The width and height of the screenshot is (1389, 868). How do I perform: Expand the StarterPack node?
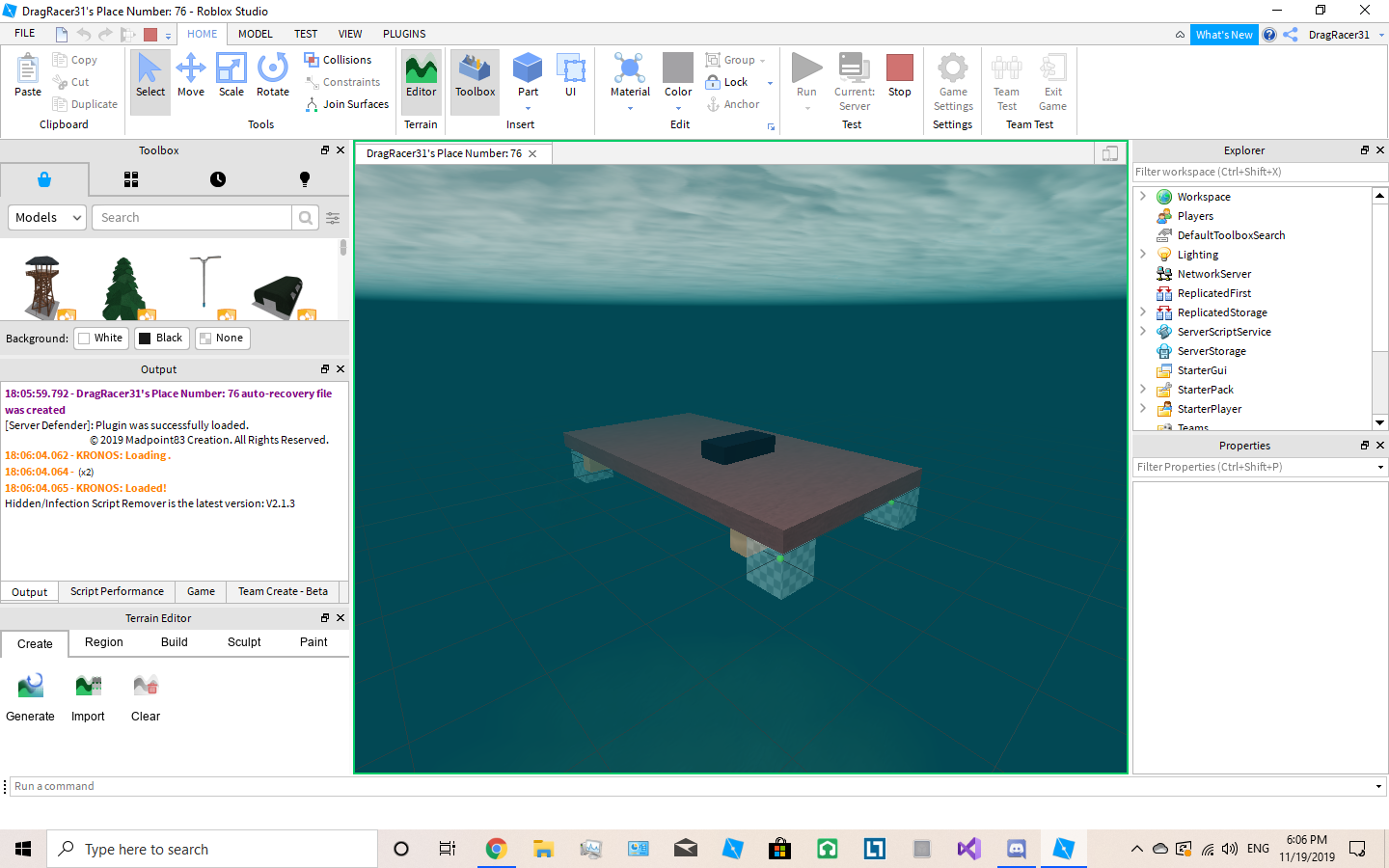(x=1143, y=389)
